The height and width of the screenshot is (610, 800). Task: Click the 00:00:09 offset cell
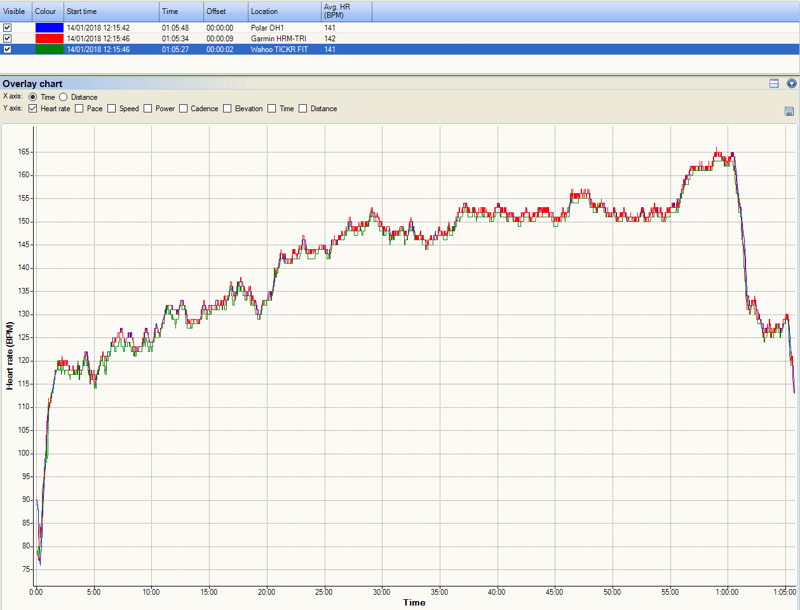(x=220, y=38)
